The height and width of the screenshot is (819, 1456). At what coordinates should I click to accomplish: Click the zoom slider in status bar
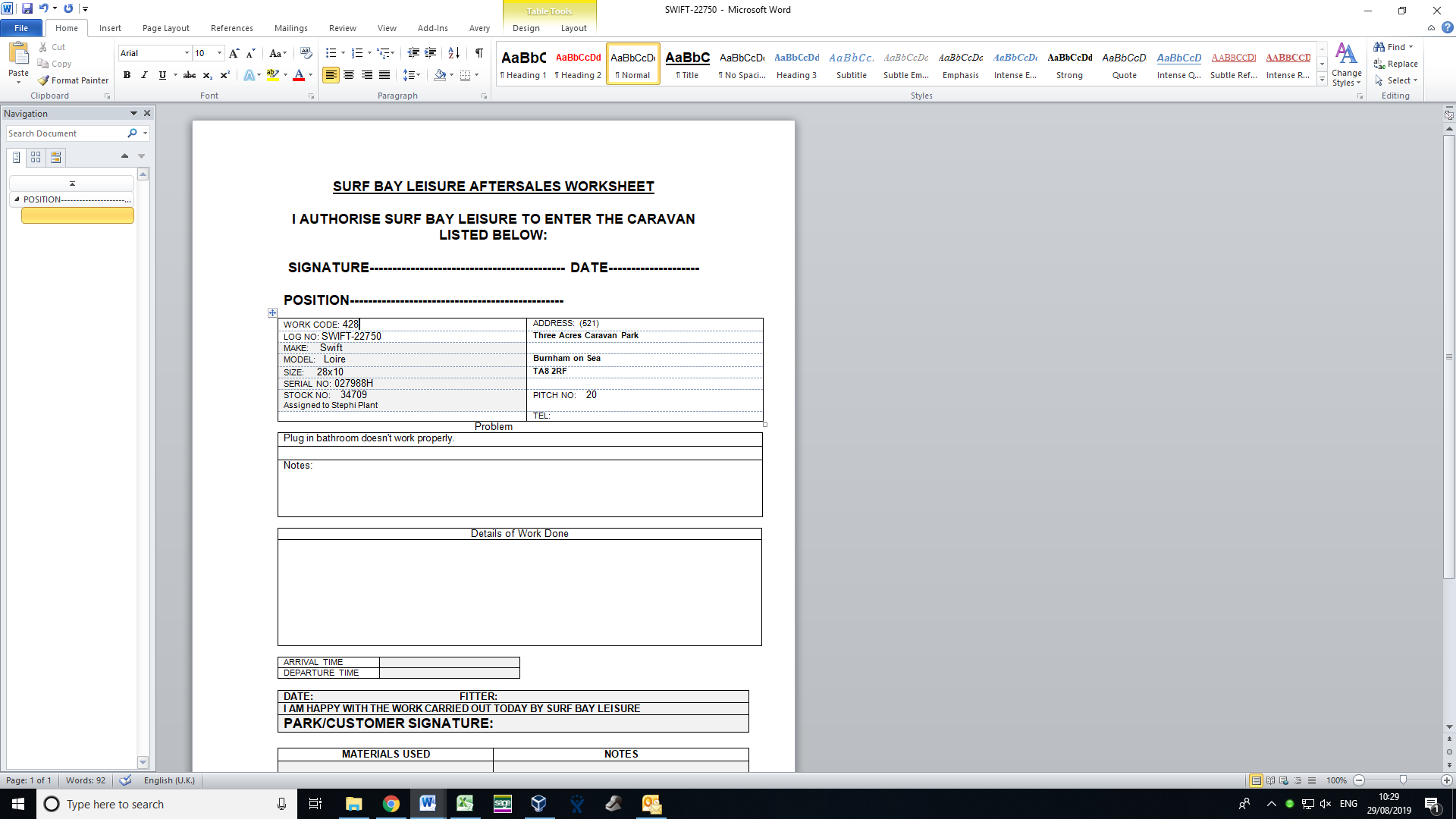pyautogui.click(x=1403, y=780)
